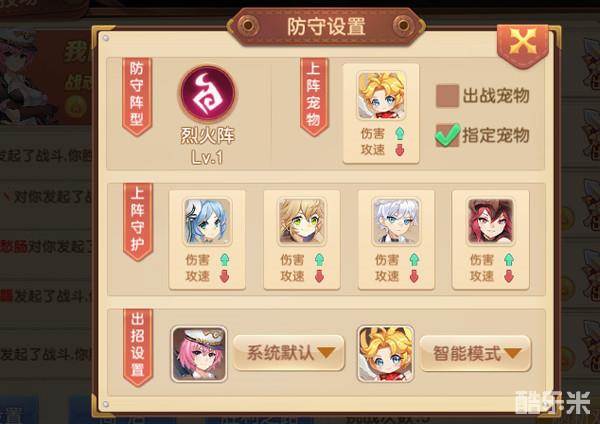This screenshot has width=600, height=424.
Task: Select the 出招设置 ribbon label
Action: point(138,347)
